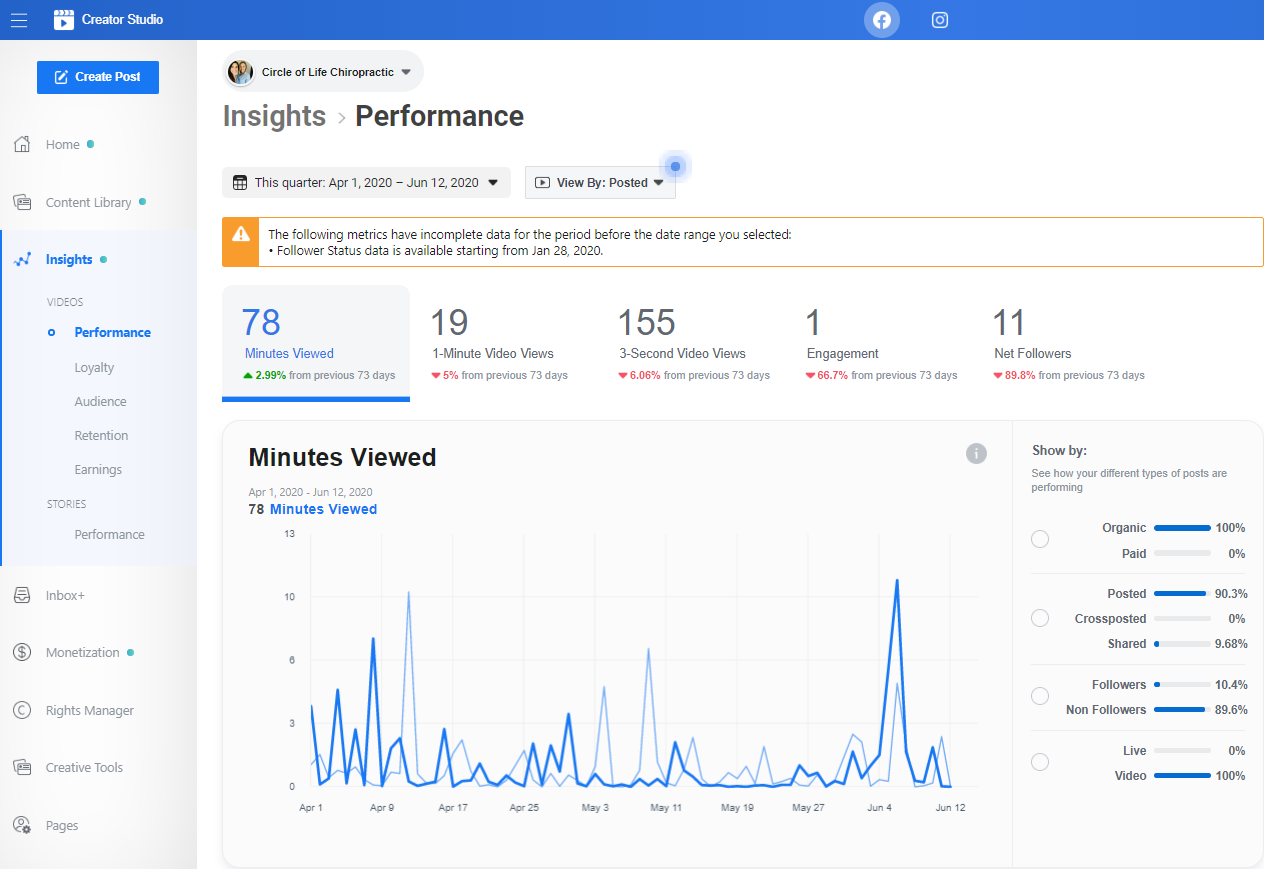
Task: Open Loyalty in the sidebar
Action: [x=94, y=367]
